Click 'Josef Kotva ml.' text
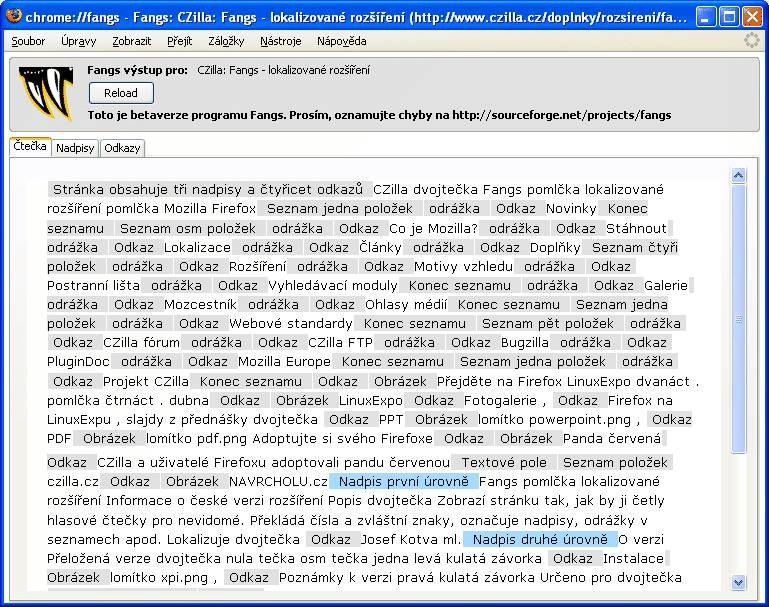 [410, 540]
